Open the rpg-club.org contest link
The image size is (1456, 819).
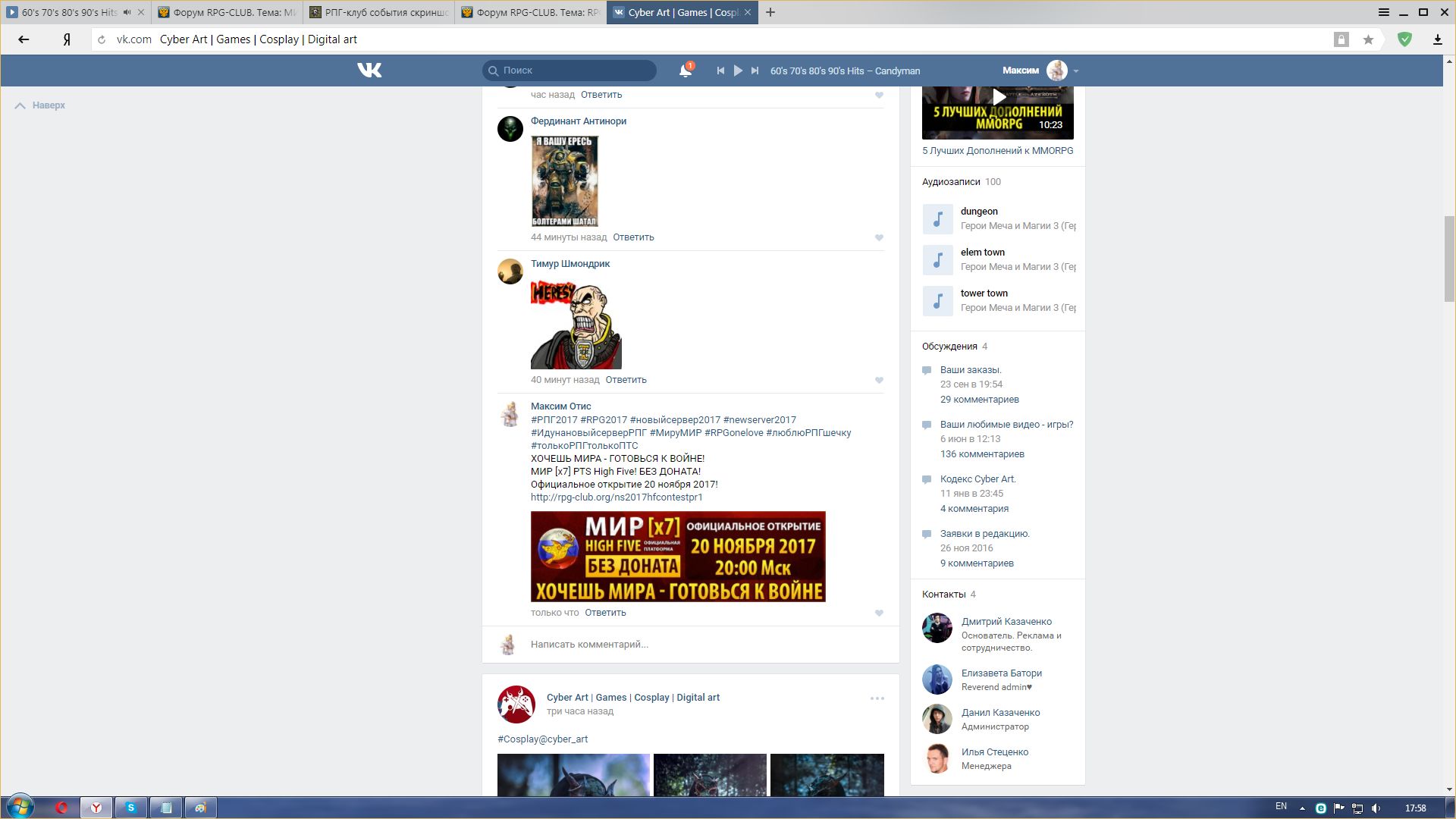click(x=616, y=497)
